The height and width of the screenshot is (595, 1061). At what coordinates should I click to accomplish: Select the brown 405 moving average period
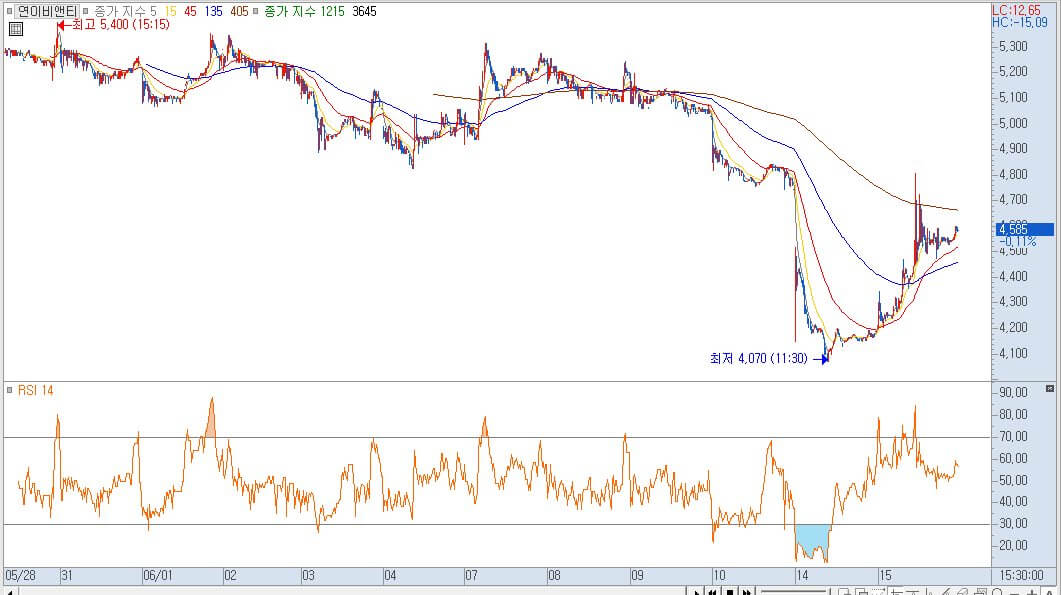tap(239, 12)
